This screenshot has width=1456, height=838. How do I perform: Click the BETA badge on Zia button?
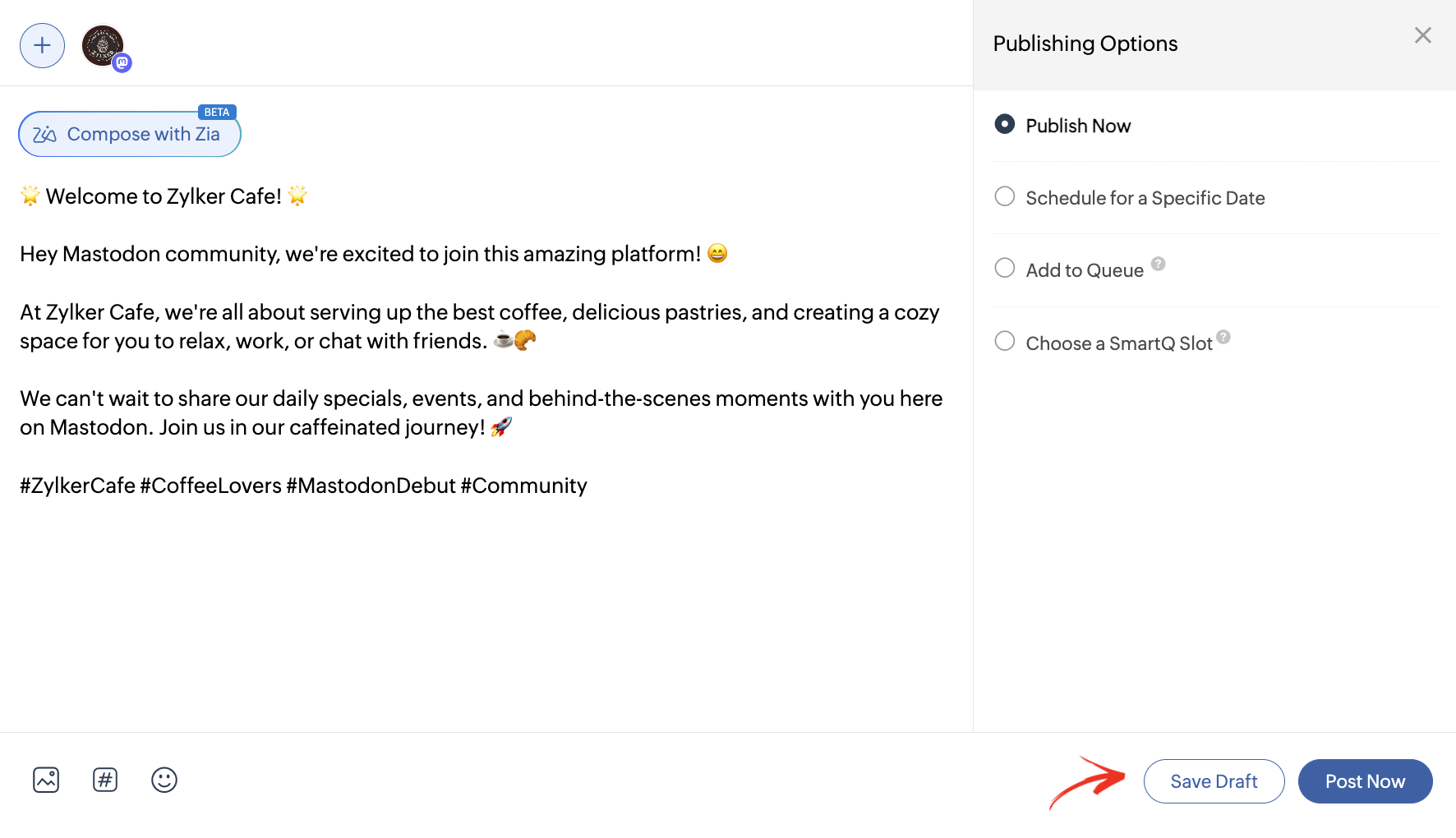pyautogui.click(x=217, y=112)
